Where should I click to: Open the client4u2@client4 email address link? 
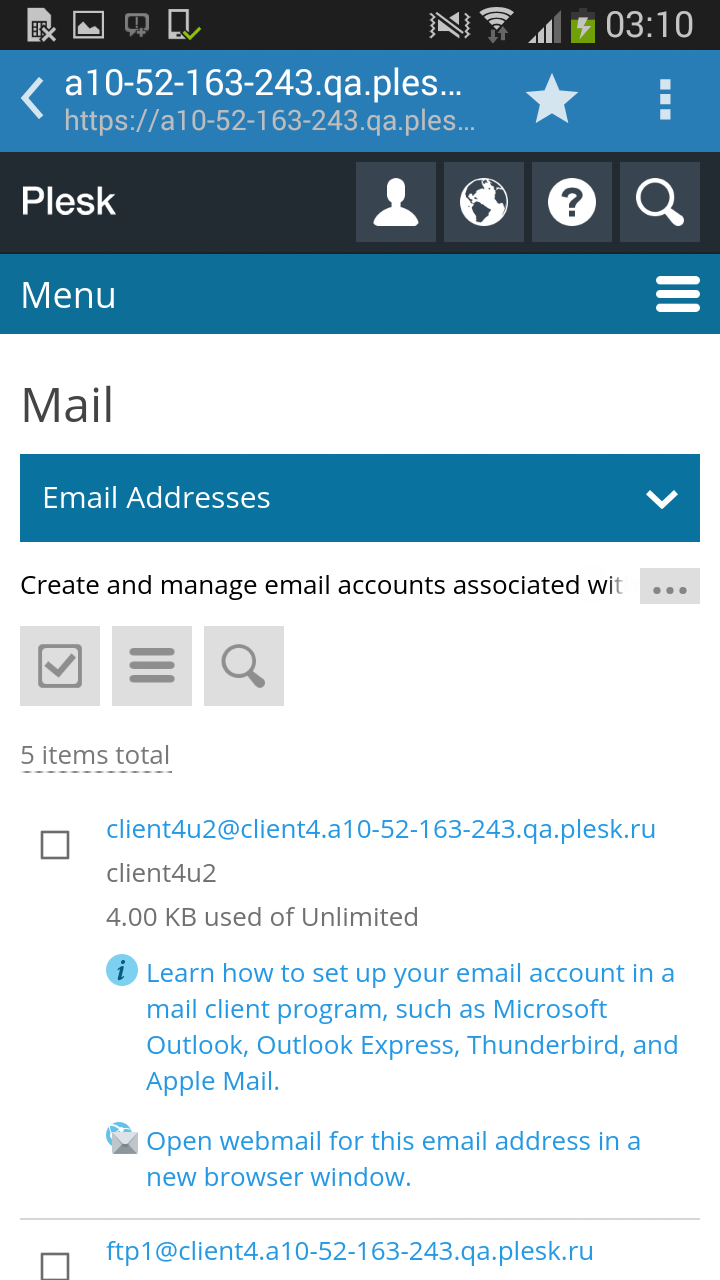pyautogui.click(x=381, y=830)
